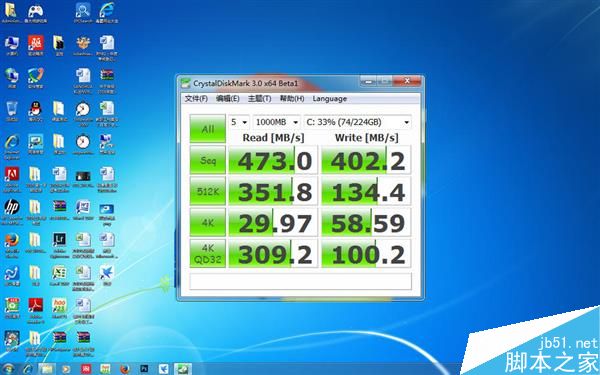Select the PCSearch magnifier desktop shortcut
Viewport: 600px width, 375px height.
[x=83, y=13]
